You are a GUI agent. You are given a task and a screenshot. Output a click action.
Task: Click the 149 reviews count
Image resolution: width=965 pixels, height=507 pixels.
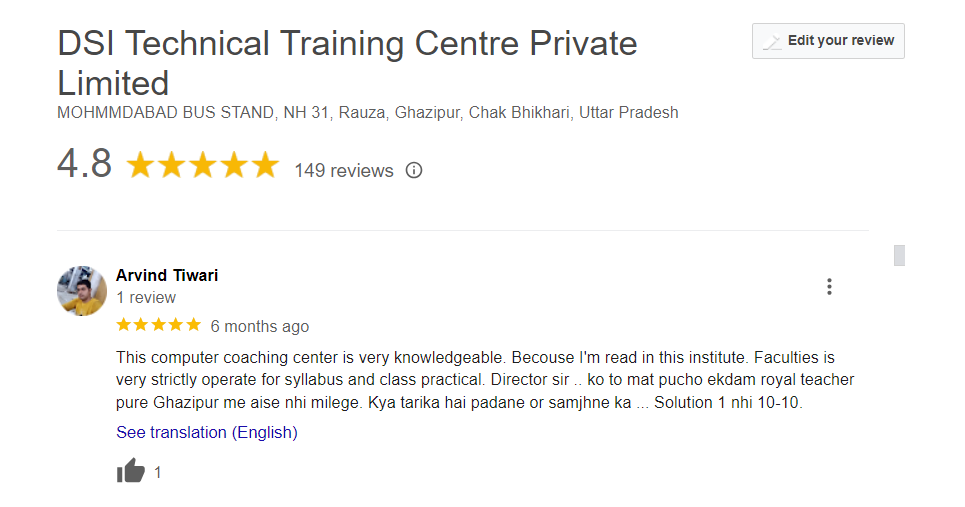click(344, 171)
